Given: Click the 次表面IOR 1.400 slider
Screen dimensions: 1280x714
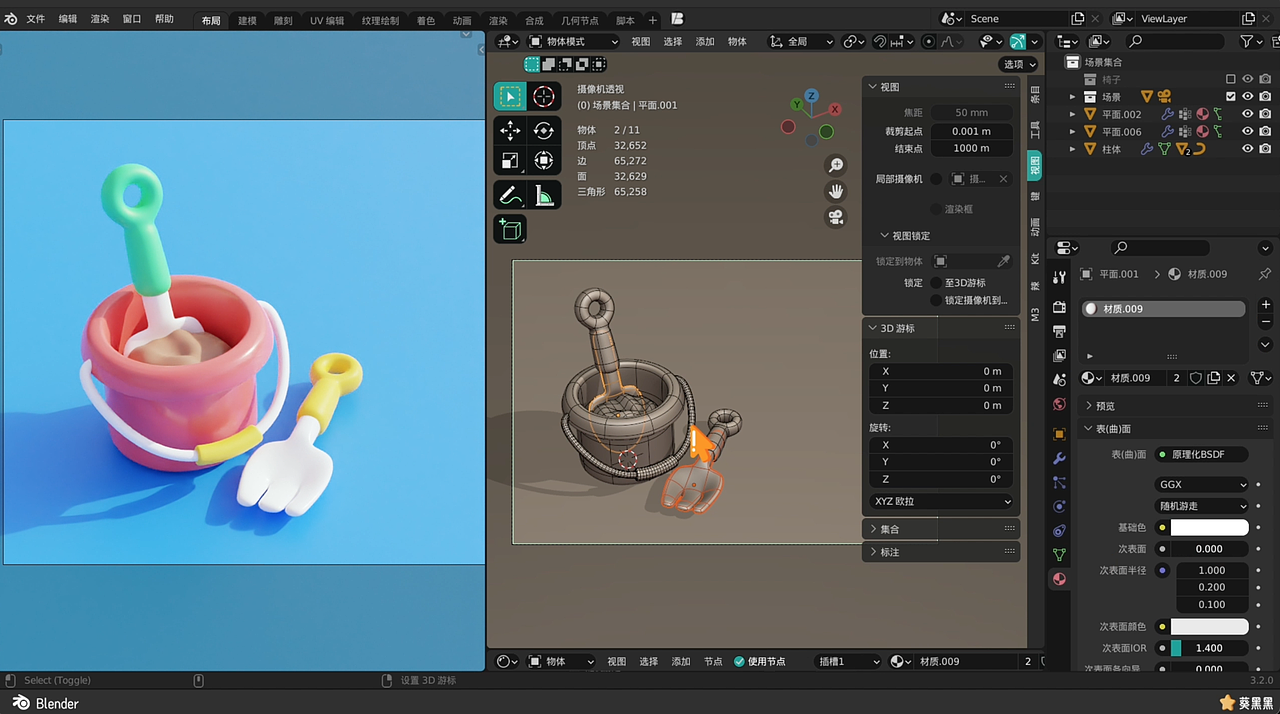Looking at the screenshot, I should tap(1209, 648).
